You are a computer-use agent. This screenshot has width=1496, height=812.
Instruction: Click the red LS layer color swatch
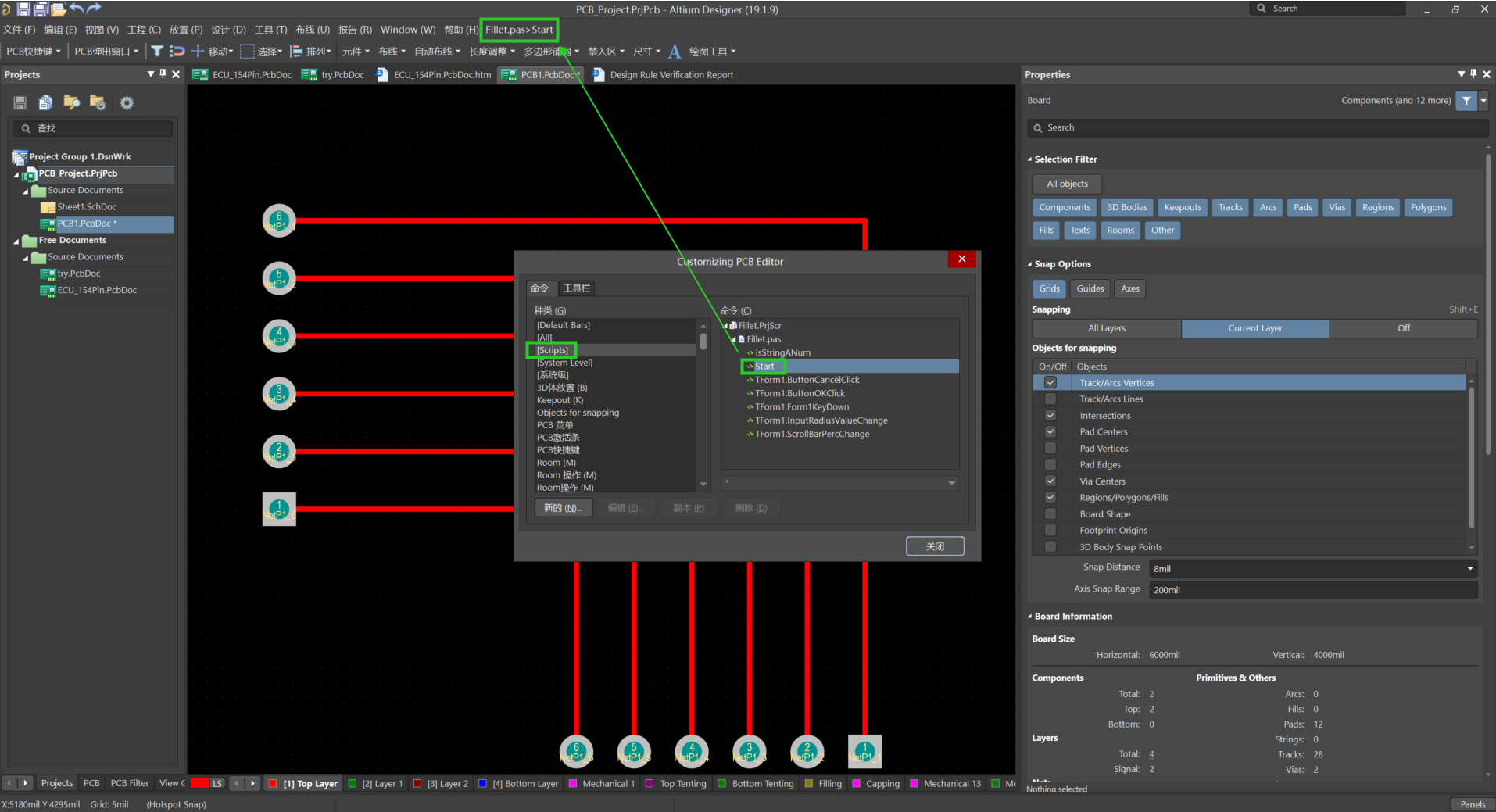point(200,783)
